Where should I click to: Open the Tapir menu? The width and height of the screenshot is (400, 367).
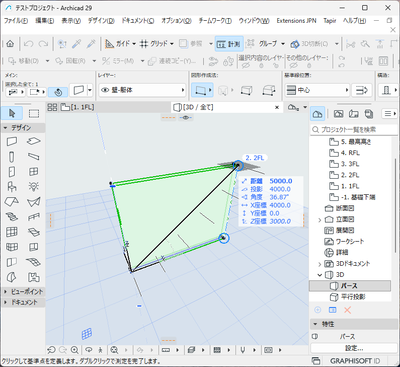click(330, 21)
